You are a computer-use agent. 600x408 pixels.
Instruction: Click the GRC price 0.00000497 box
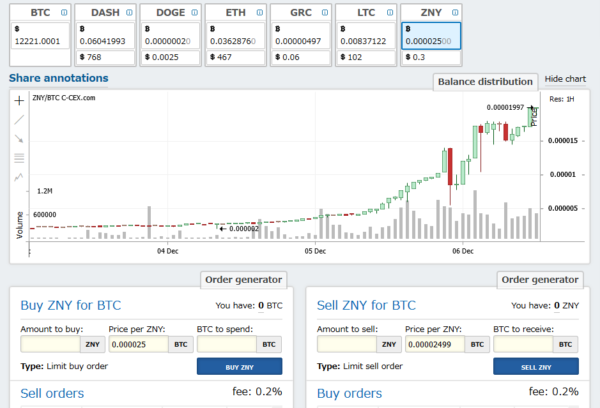click(301, 36)
